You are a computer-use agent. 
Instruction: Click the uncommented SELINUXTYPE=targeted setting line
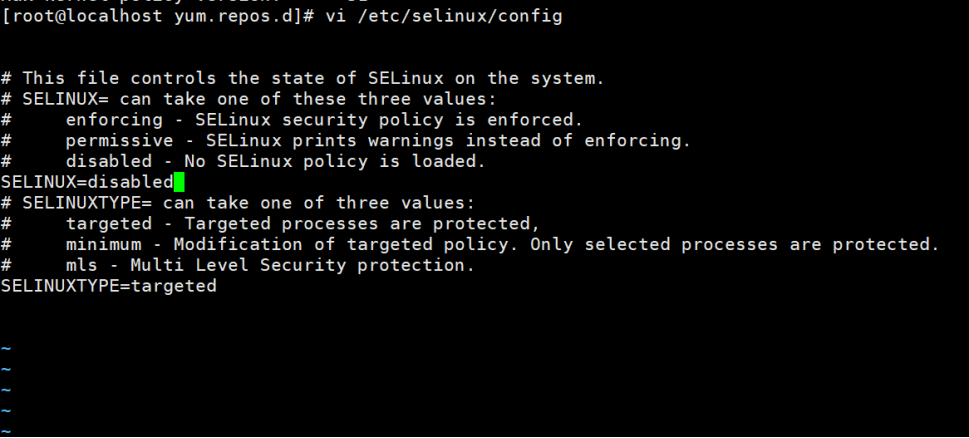[108, 286]
